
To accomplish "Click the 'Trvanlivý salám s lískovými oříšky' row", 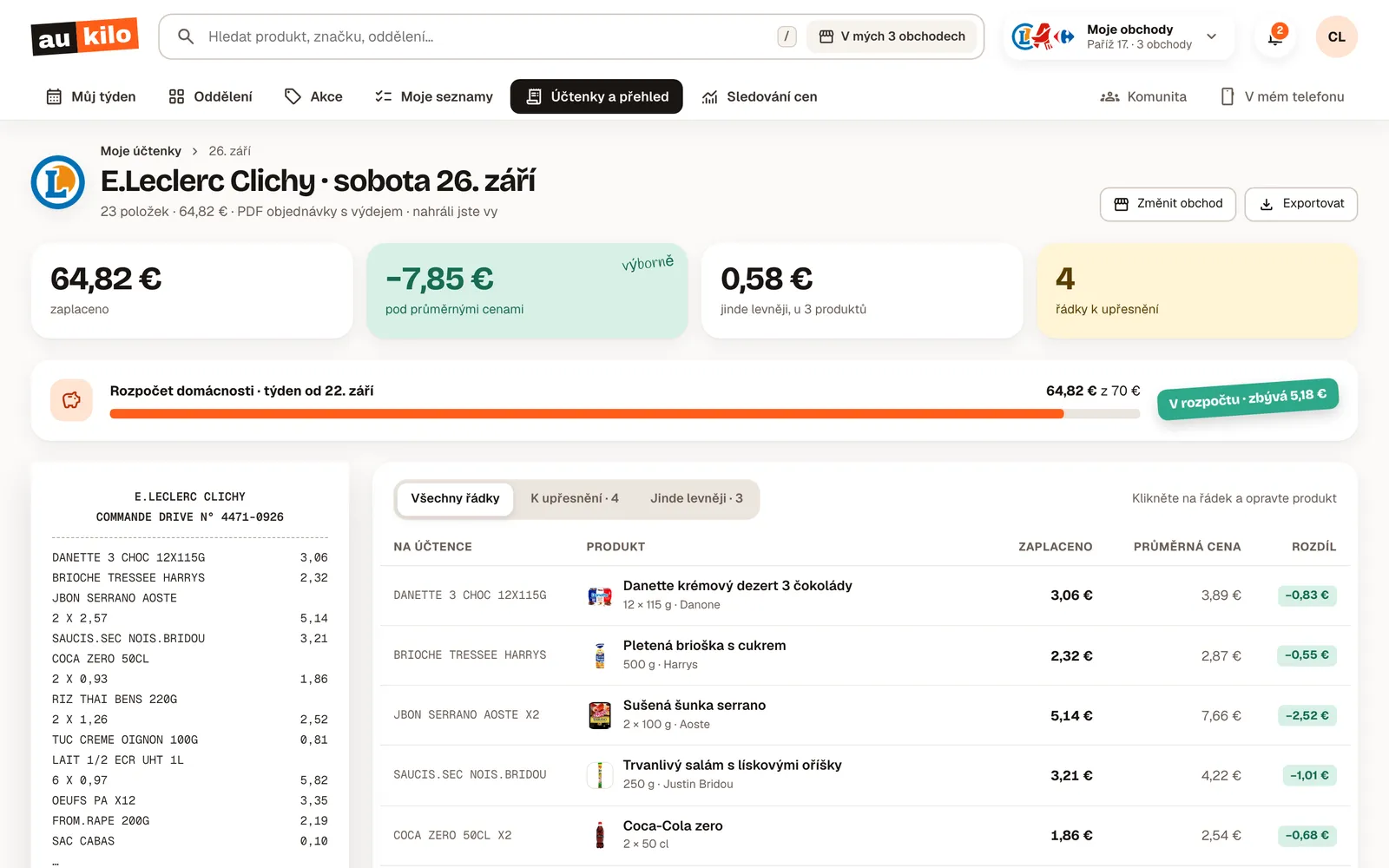I will coord(865,775).
